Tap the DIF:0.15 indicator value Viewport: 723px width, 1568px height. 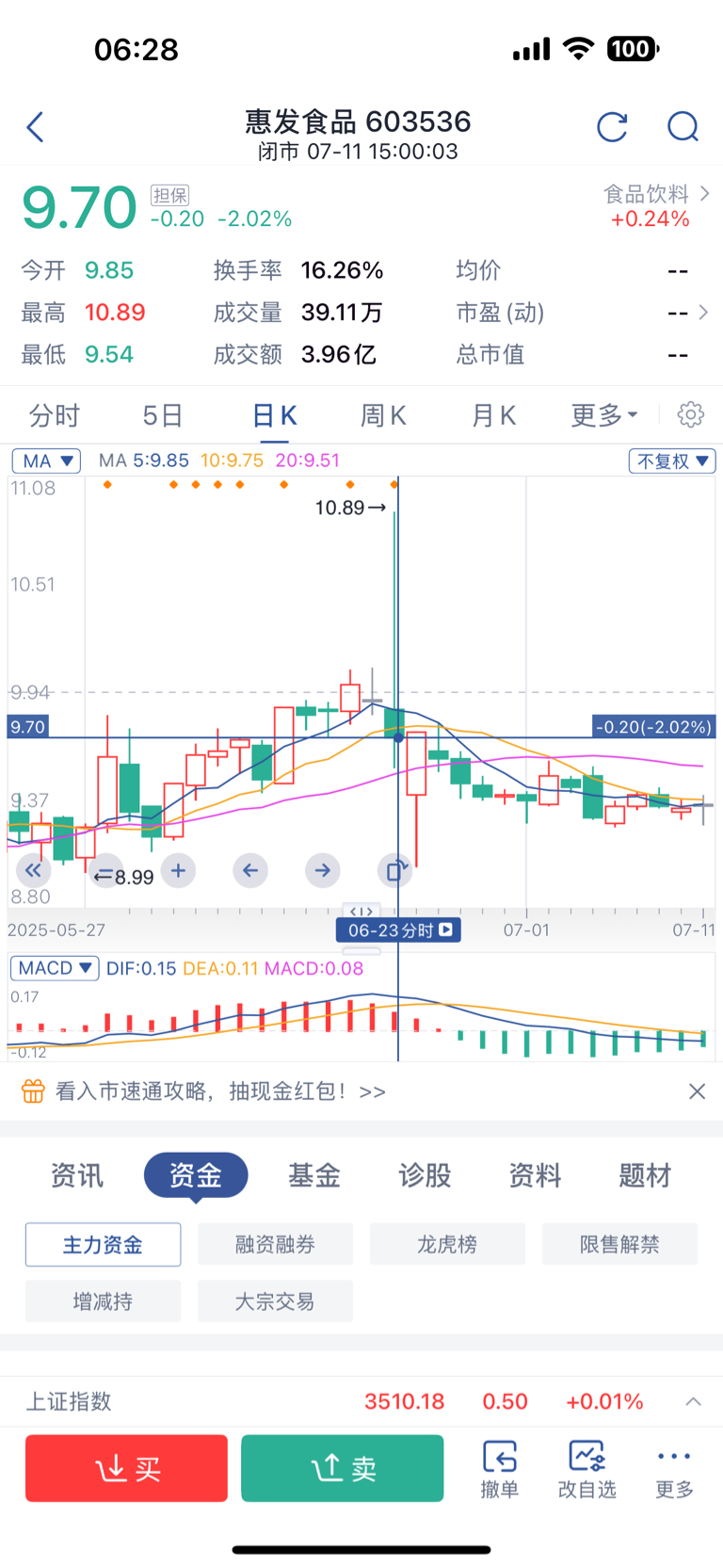[141, 968]
